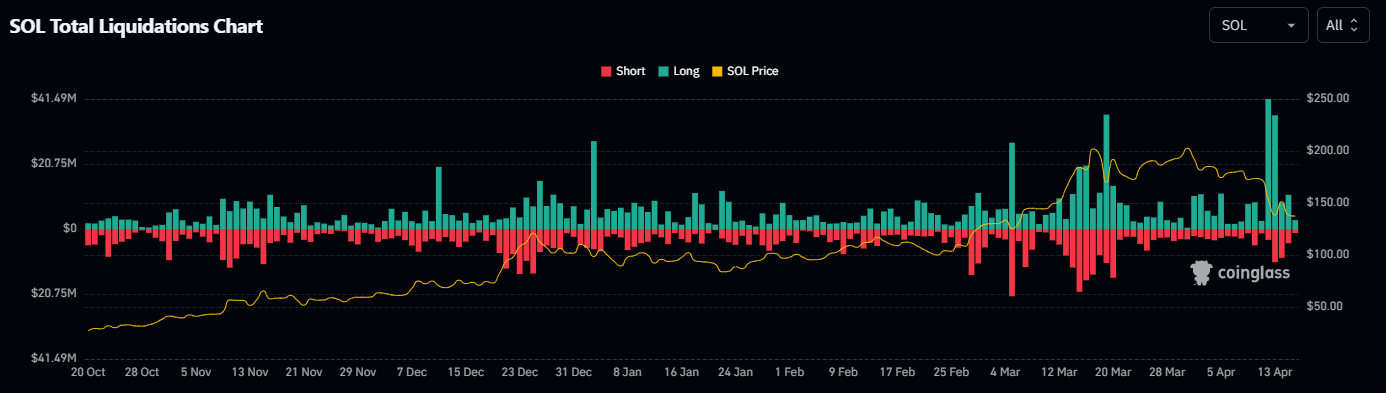Click the 15 Dec date label
The height and width of the screenshot is (393, 1386).
tap(465, 372)
